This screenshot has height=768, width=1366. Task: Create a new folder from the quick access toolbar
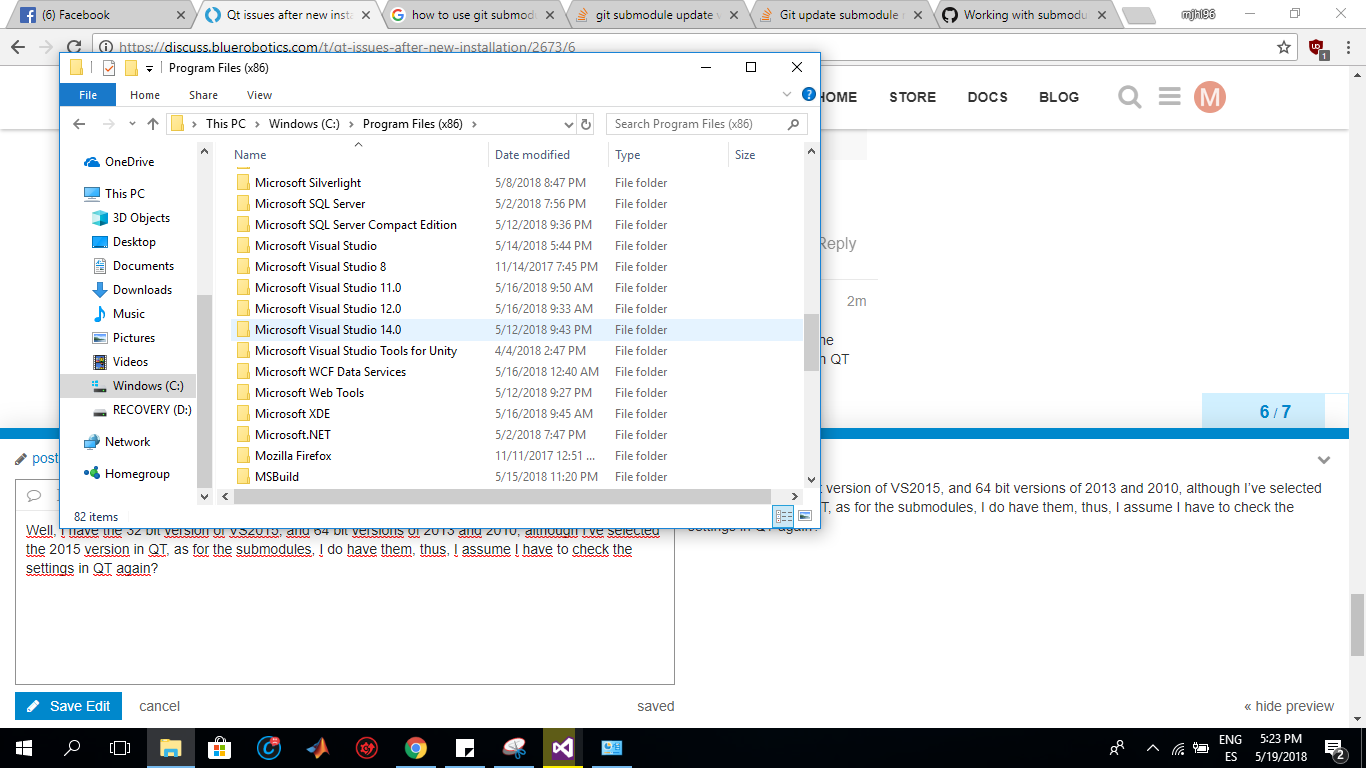pos(131,68)
